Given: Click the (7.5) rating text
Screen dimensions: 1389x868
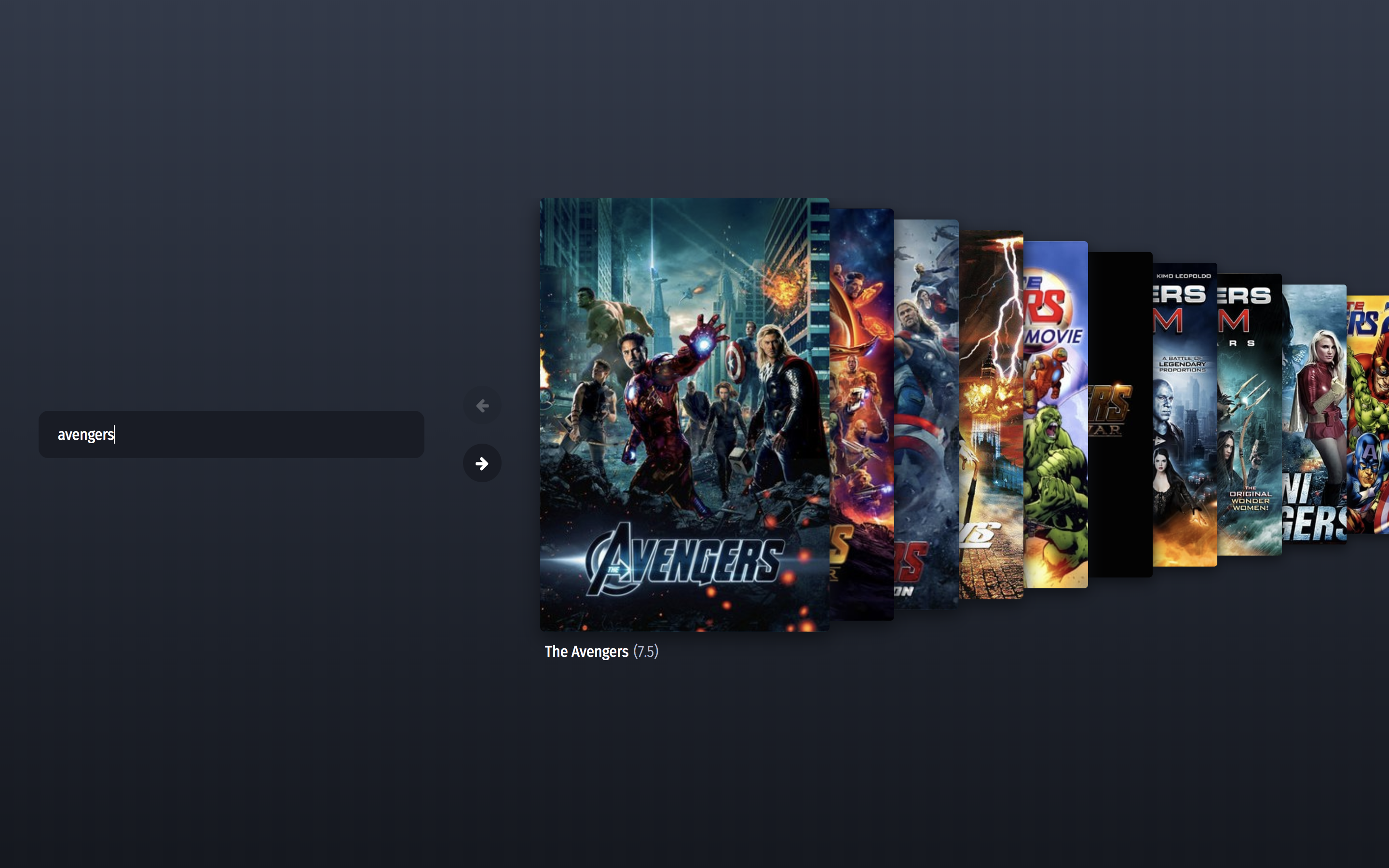Looking at the screenshot, I should [x=646, y=651].
